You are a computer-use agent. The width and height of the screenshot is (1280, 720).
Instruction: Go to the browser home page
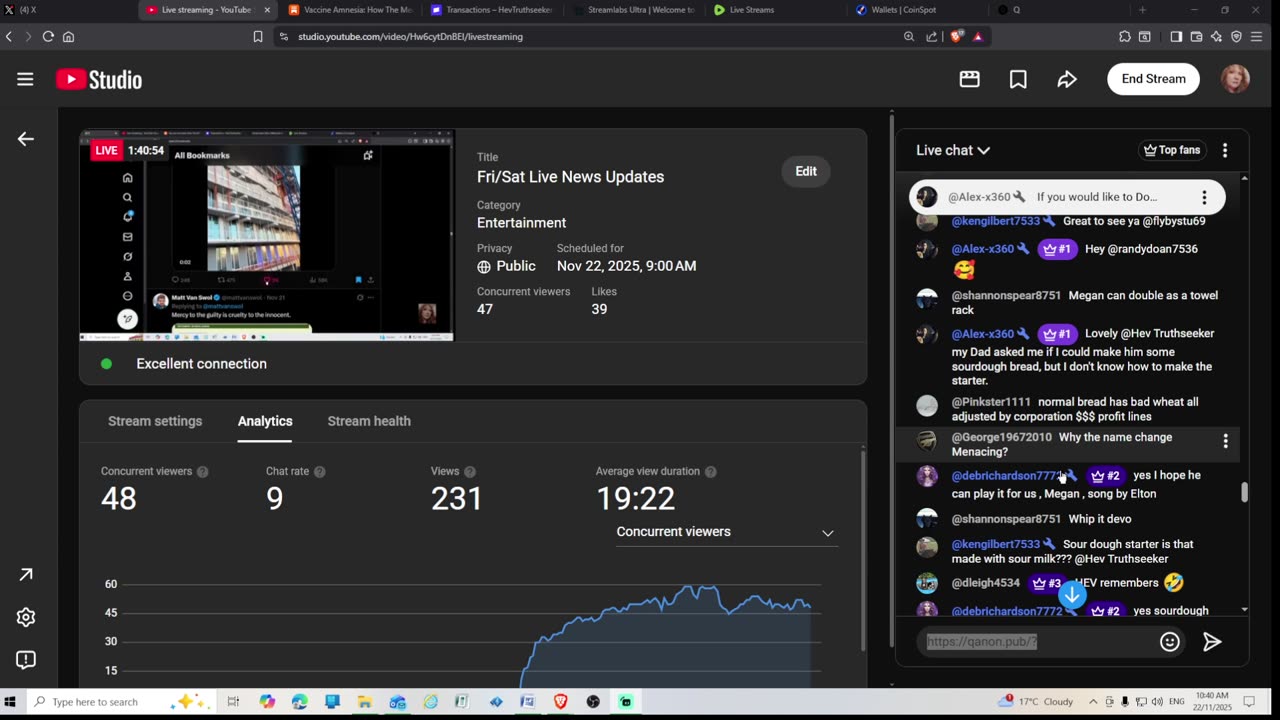pos(68,37)
